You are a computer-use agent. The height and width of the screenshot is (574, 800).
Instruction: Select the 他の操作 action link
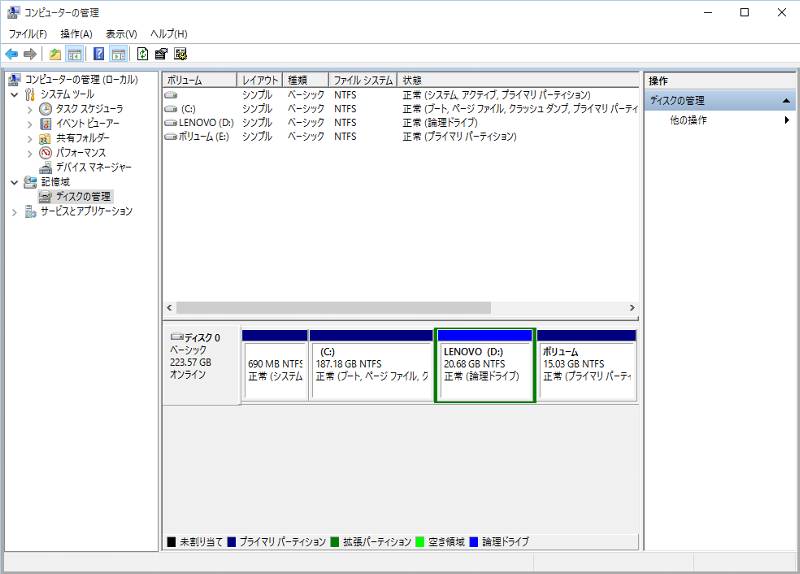688,120
